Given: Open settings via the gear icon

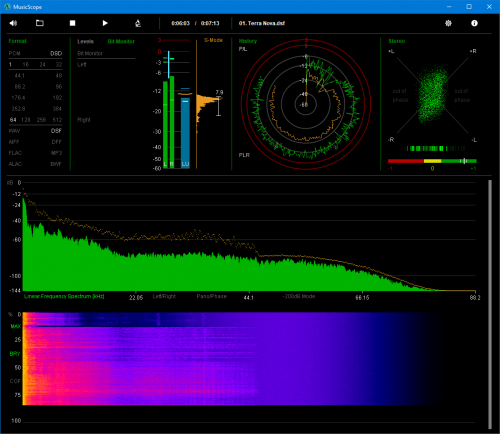Looking at the screenshot, I should 448,23.
